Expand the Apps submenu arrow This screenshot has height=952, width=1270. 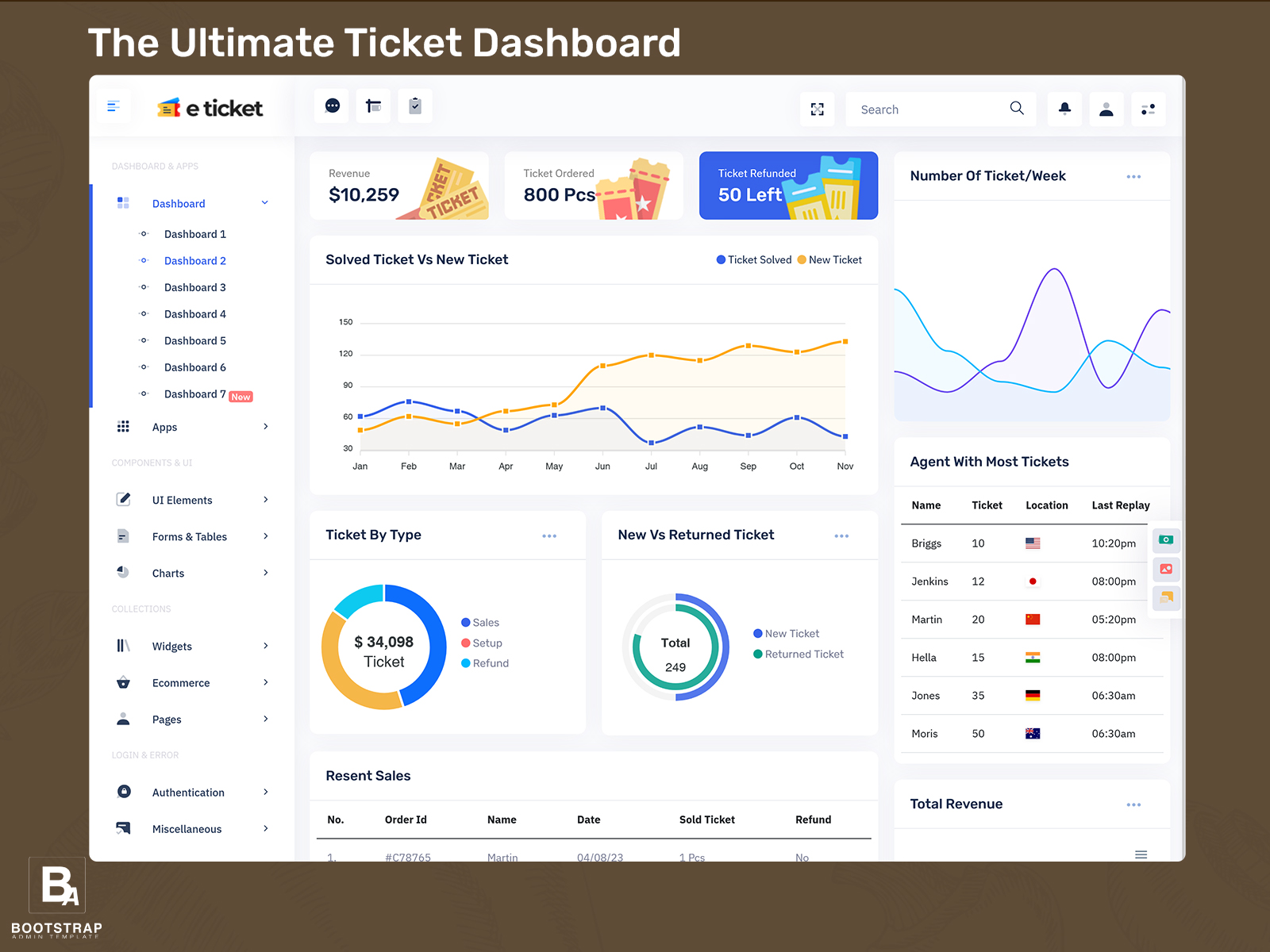(x=266, y=427)
